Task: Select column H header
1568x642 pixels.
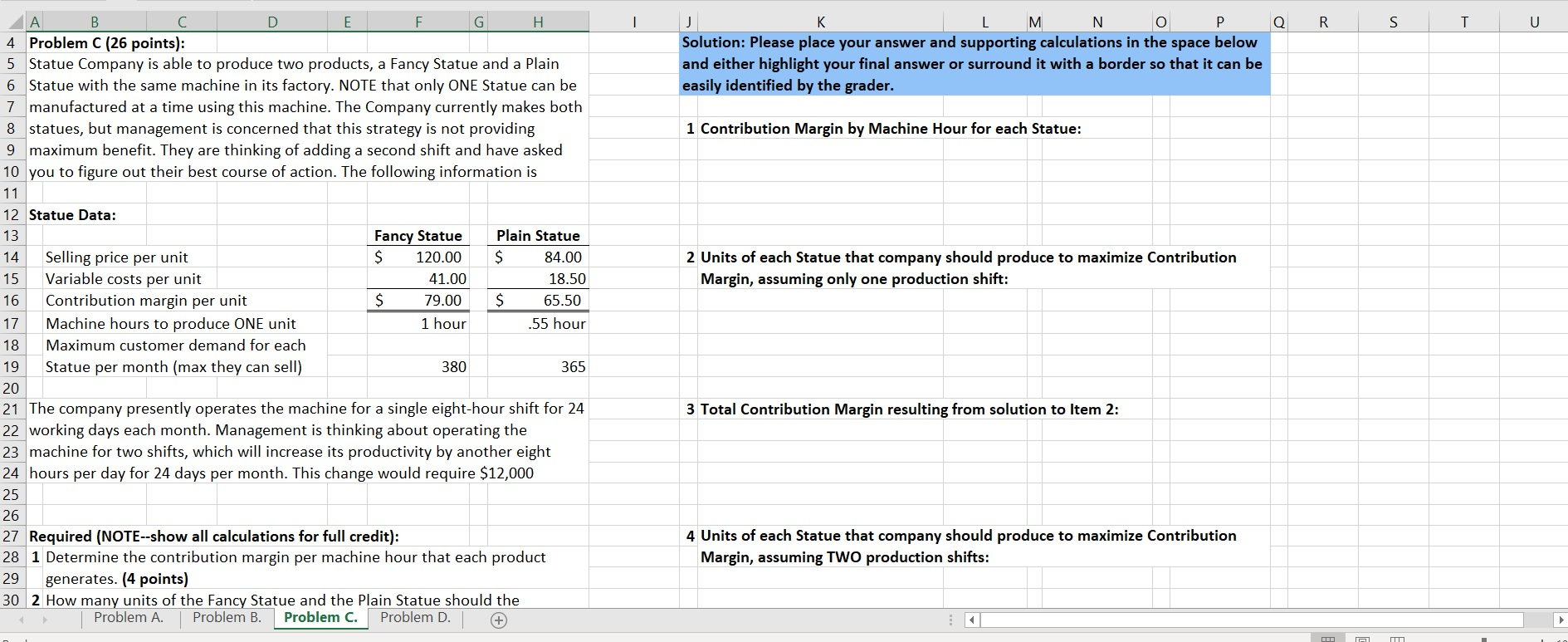Action: tap(538, 23)
